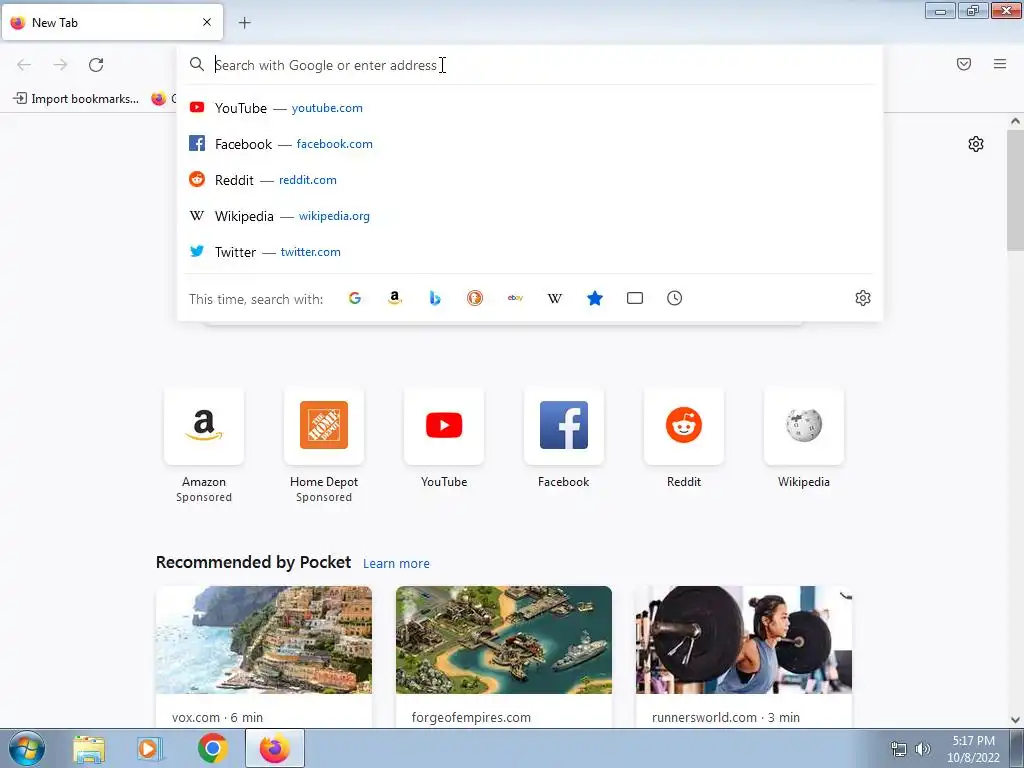Image resolution: width=1024 pixels, height=768 pixels.
Task: Open the Firefox hamburger menu
Action: [x=1000, y=64]
